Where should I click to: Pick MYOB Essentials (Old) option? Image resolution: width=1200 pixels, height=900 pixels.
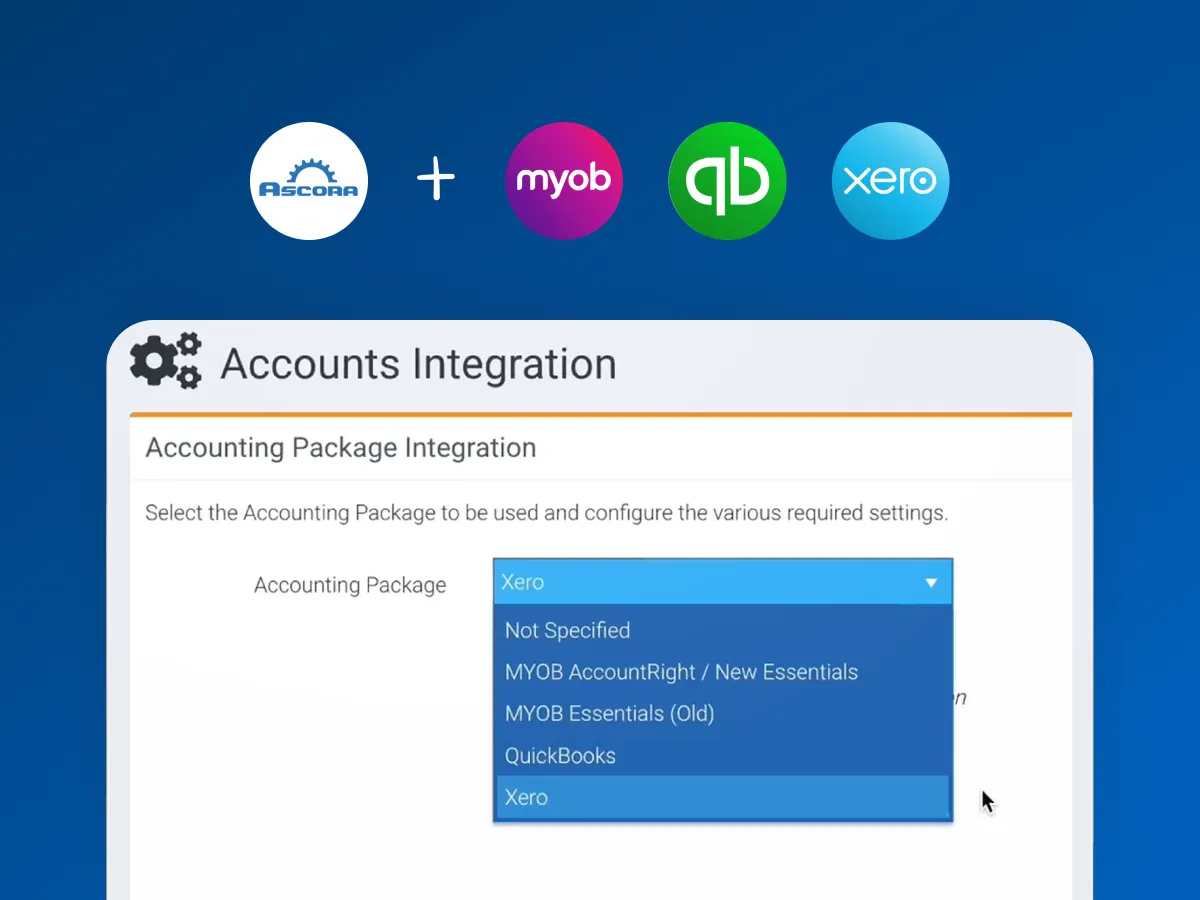pos(723,714)
